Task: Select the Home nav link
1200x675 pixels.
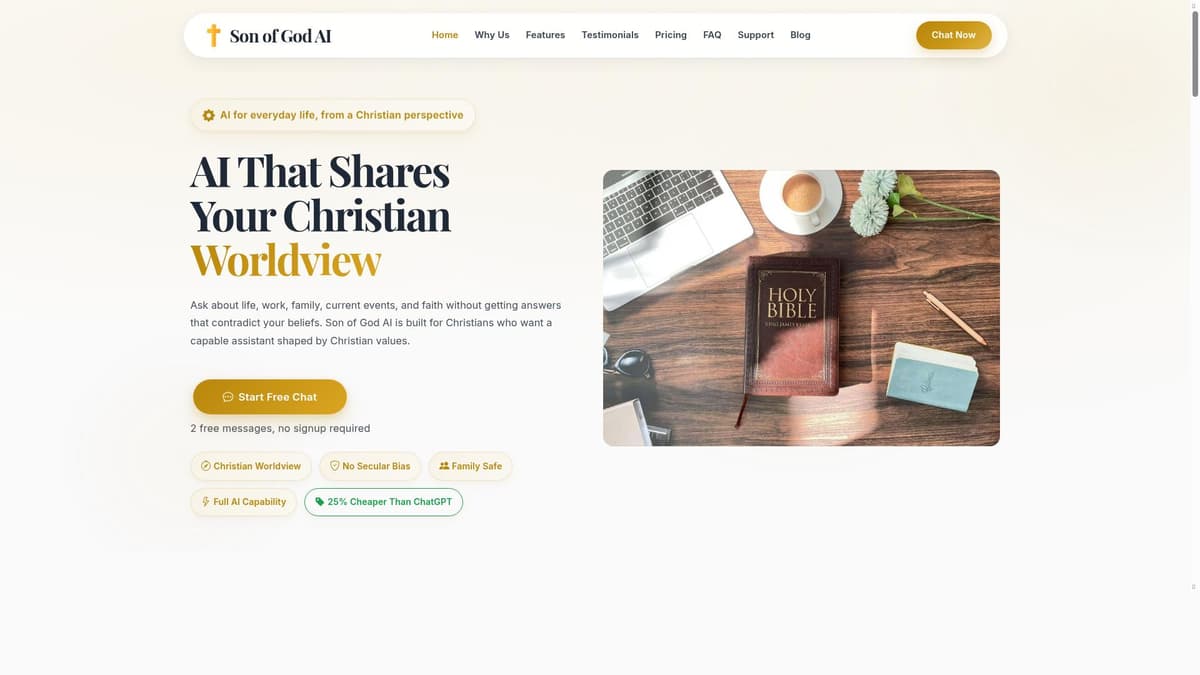Action: pyautogui.click(x=445, y=35)
